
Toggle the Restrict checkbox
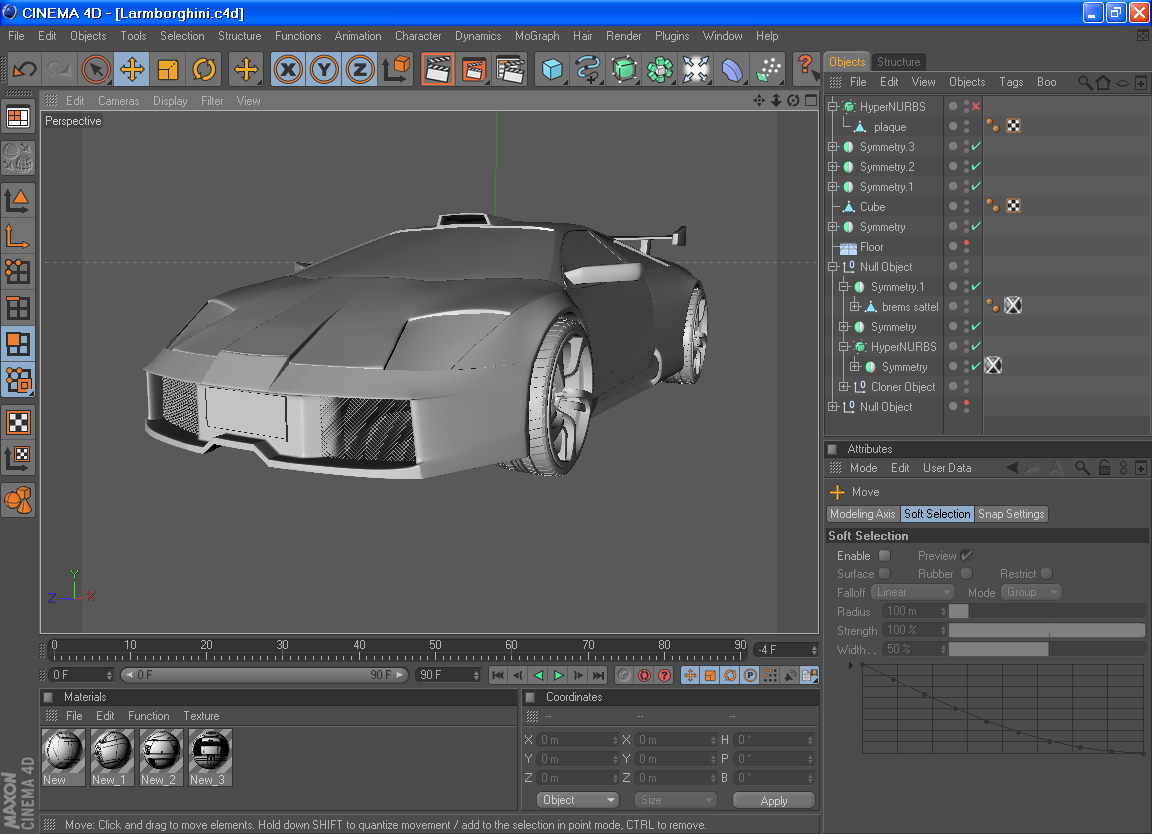(x=1046, y=573)
